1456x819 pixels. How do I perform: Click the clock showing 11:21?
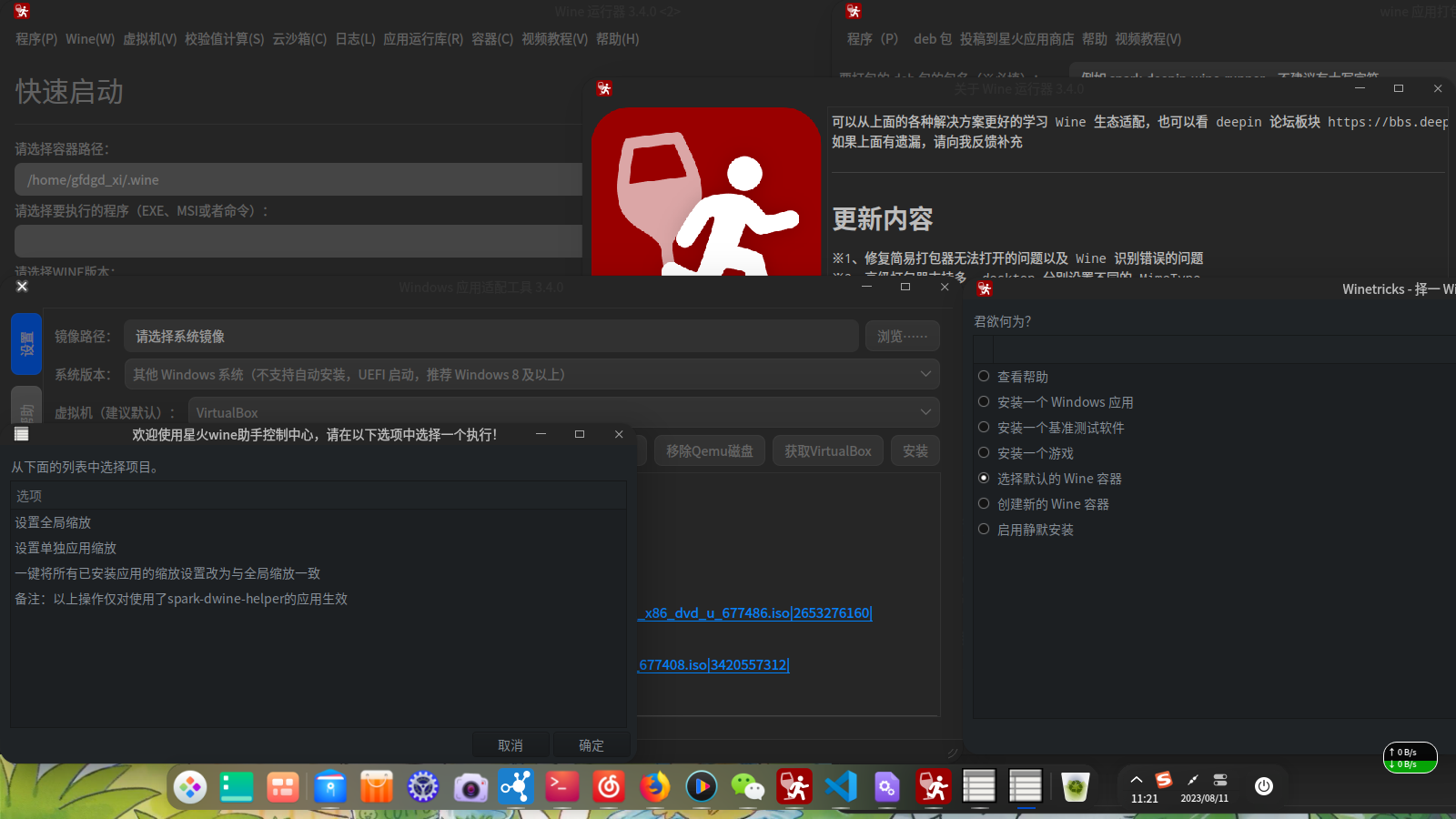point(1145,798)
